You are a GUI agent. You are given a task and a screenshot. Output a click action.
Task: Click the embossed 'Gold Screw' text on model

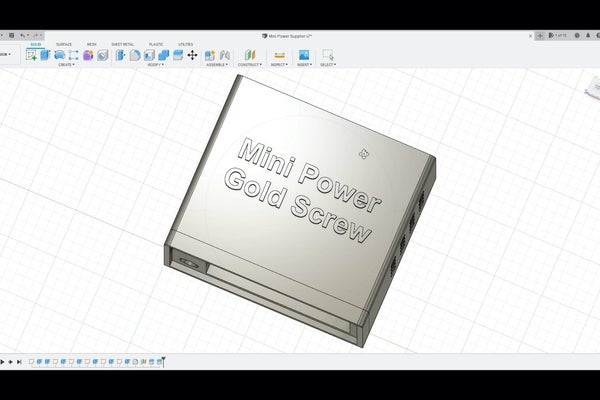pyautogui.click(x=297, y=206)
